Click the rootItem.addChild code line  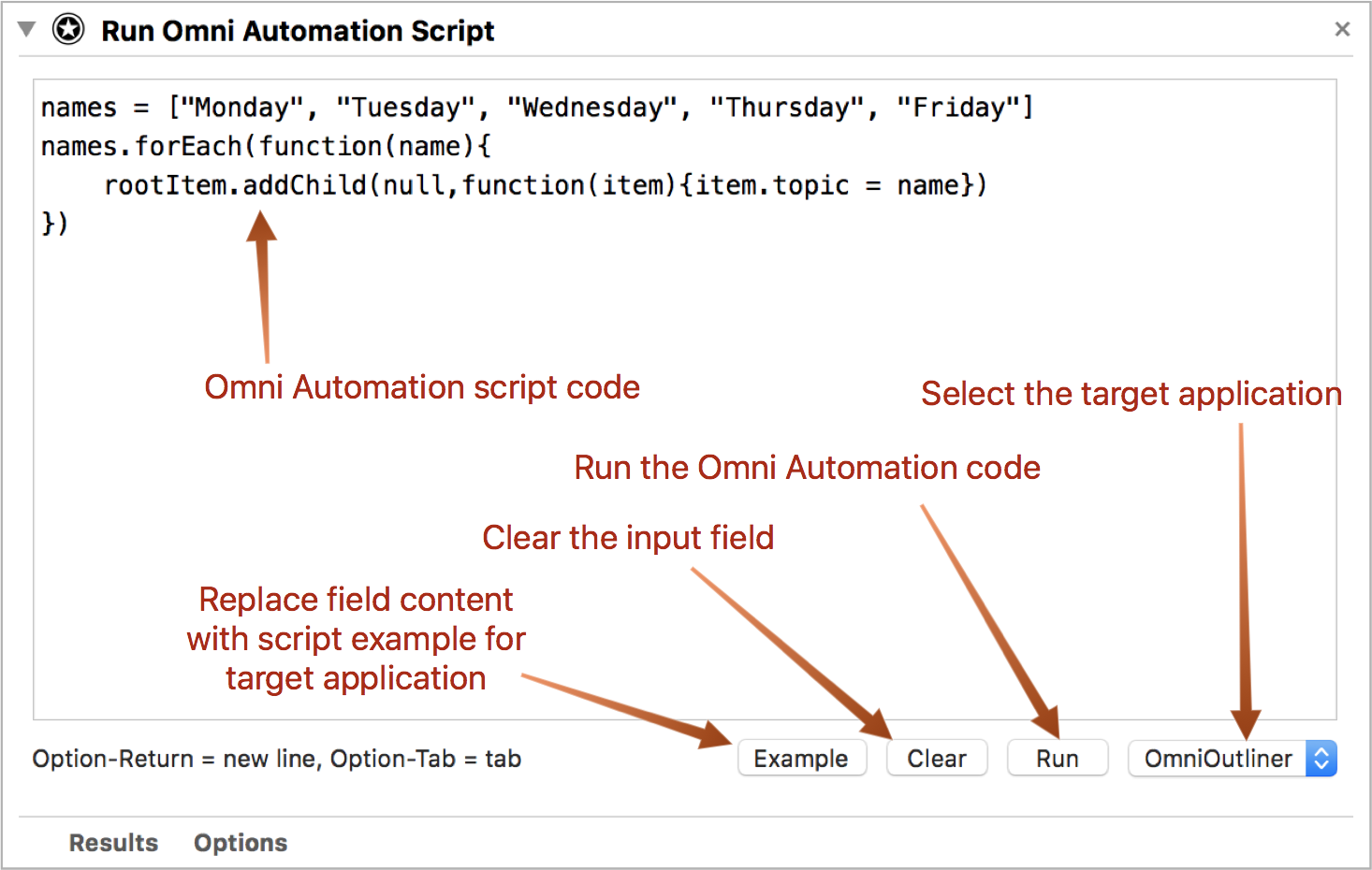tap(545, 185)
